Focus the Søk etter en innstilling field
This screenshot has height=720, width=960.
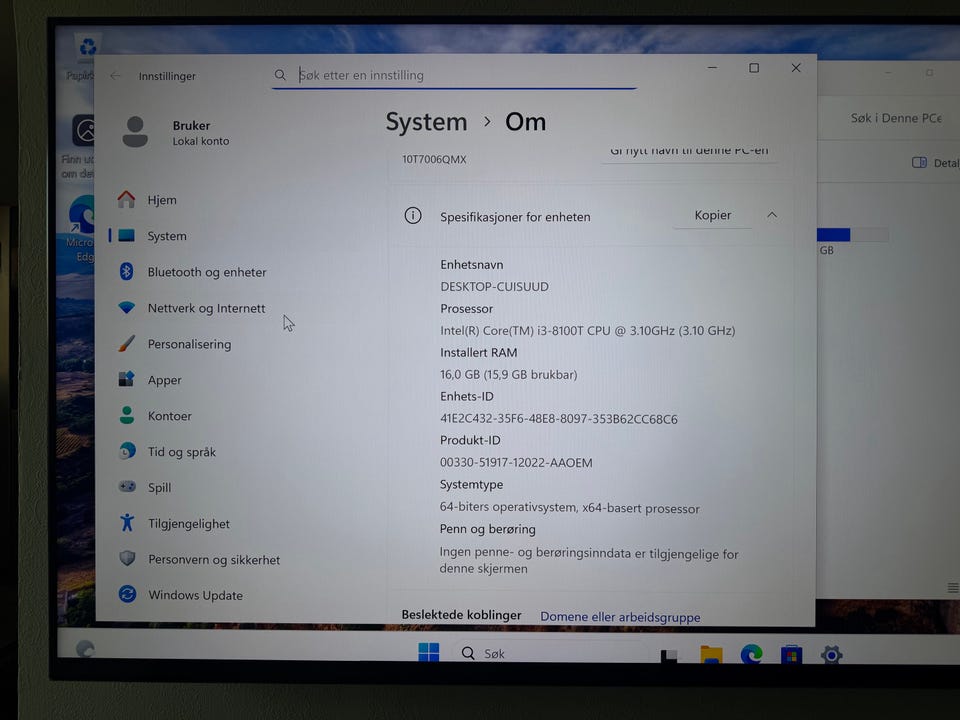click(x=454, y=75)
